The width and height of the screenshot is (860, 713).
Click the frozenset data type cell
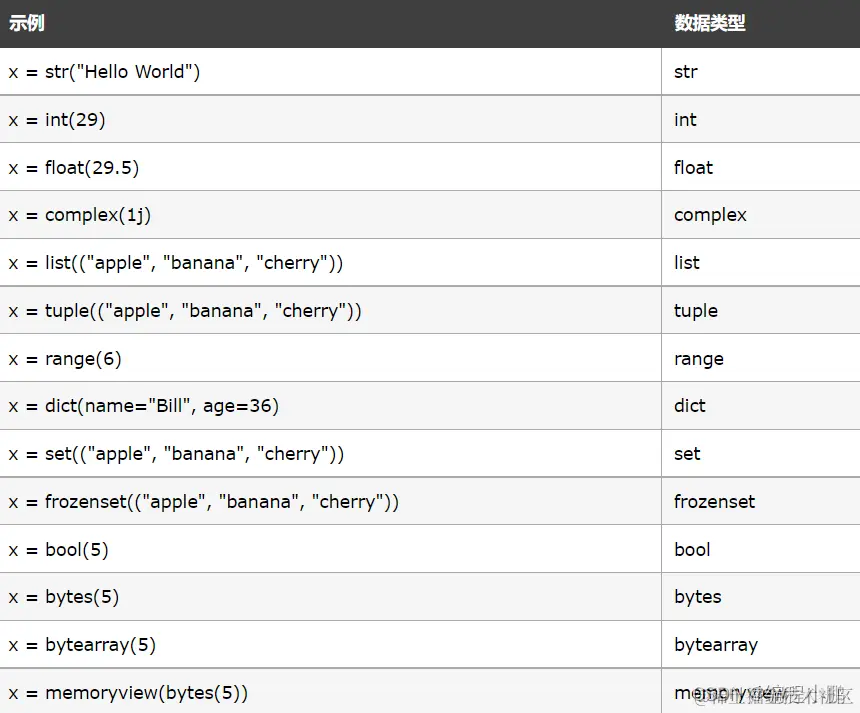pyautogui.click(x=715, y=502)
